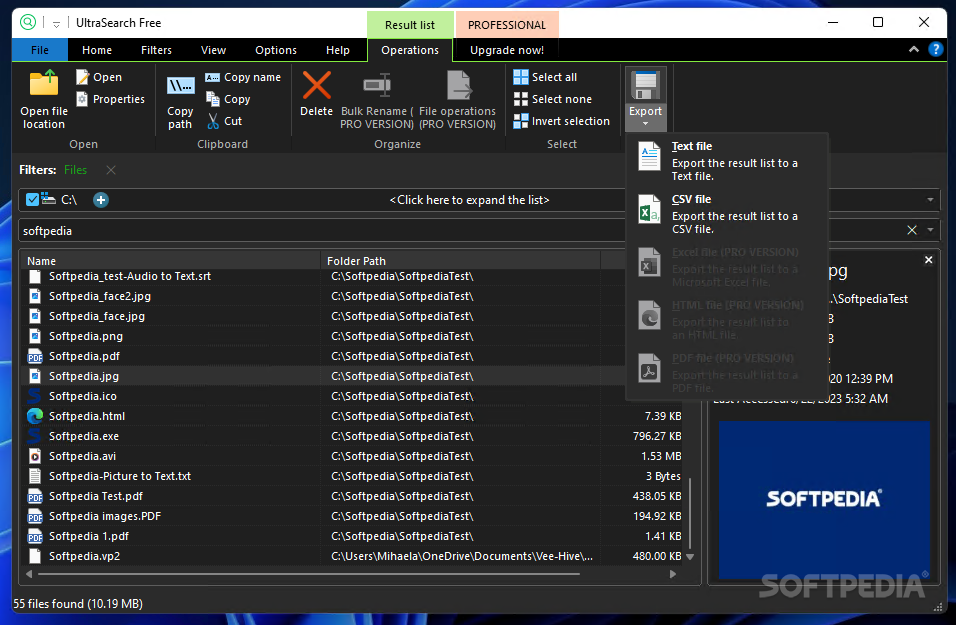Image resolution: width=956 pixels, height=625 pixels.
Task: Export result list to CSV file
Action: pyautogui.click(x=727, y=213)
